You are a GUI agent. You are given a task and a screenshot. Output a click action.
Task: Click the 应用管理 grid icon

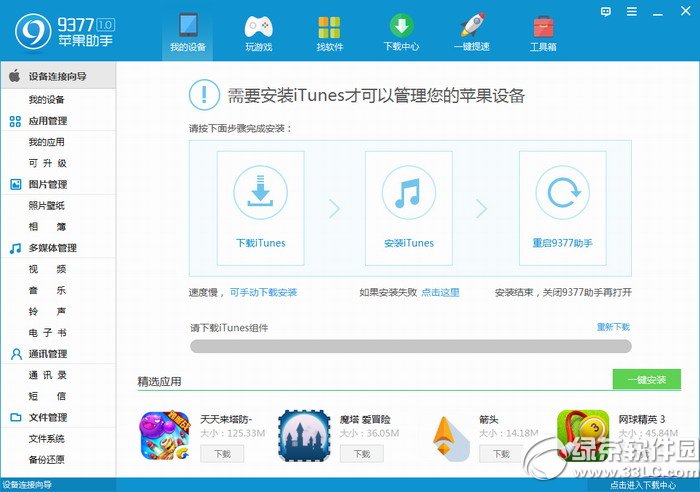[x=15, y=121]
